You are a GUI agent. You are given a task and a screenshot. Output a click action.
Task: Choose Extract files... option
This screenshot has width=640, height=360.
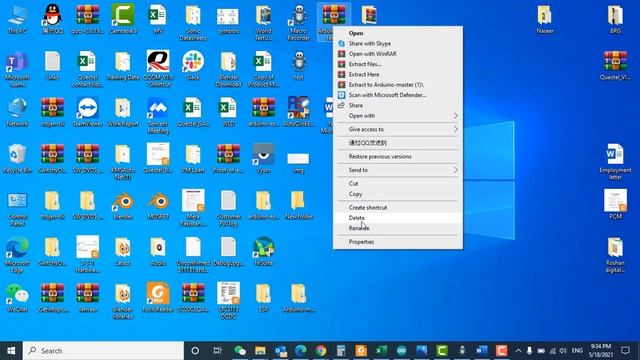pos(398,64)
